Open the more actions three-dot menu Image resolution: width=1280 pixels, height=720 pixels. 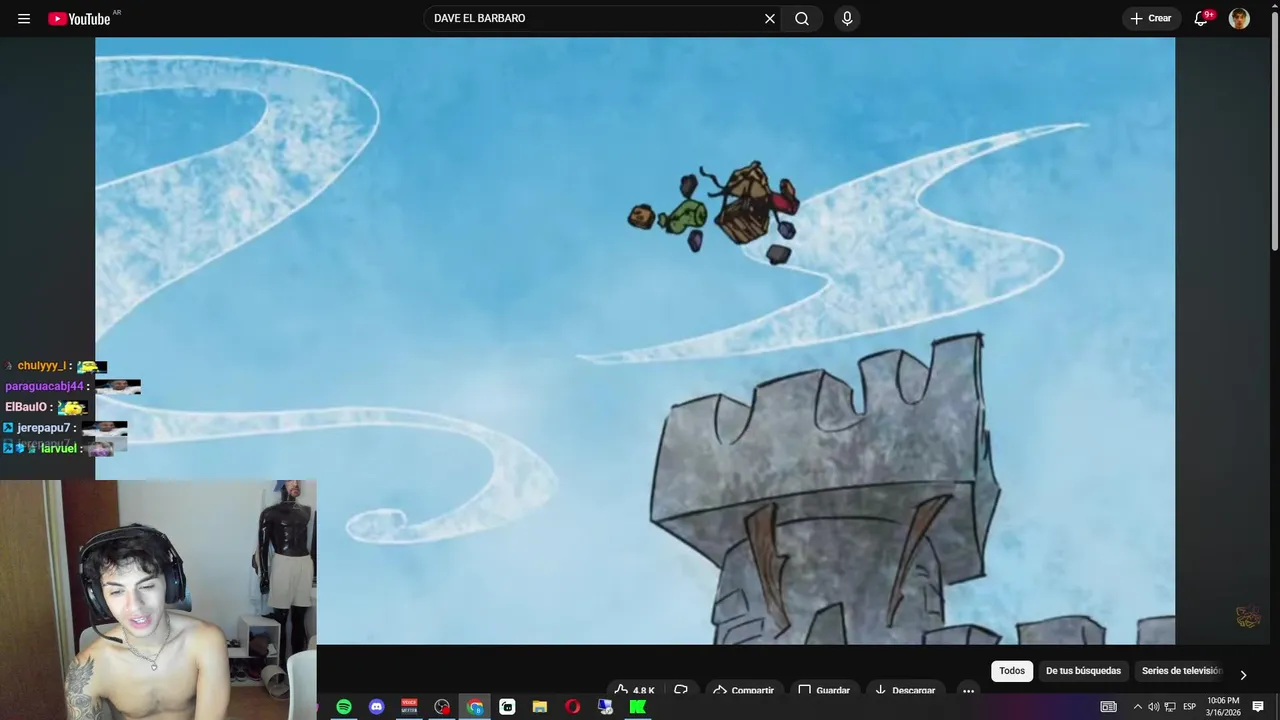tap(968, 690)
